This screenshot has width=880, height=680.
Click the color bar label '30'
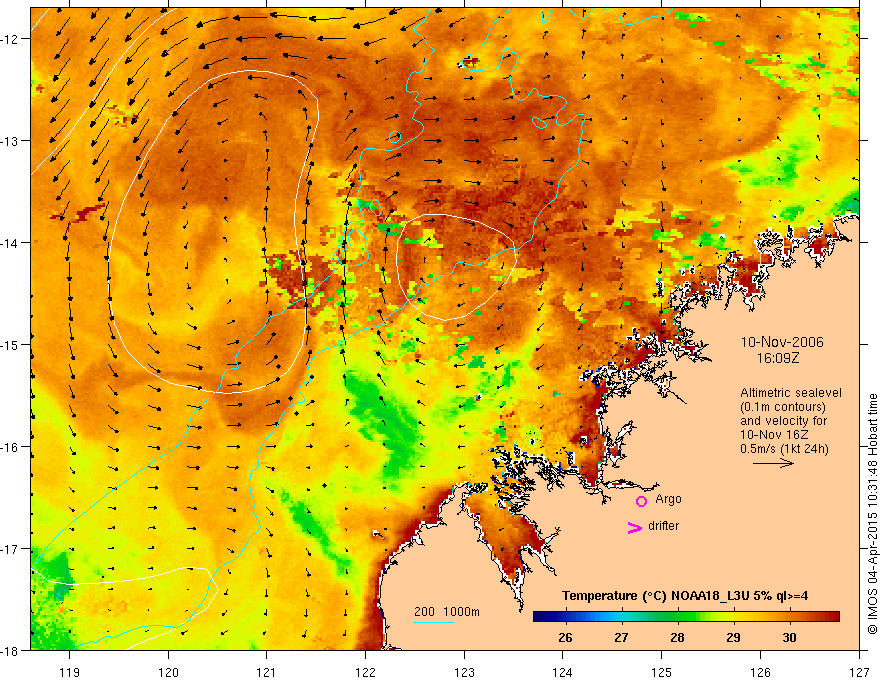(x=789, y=637)
